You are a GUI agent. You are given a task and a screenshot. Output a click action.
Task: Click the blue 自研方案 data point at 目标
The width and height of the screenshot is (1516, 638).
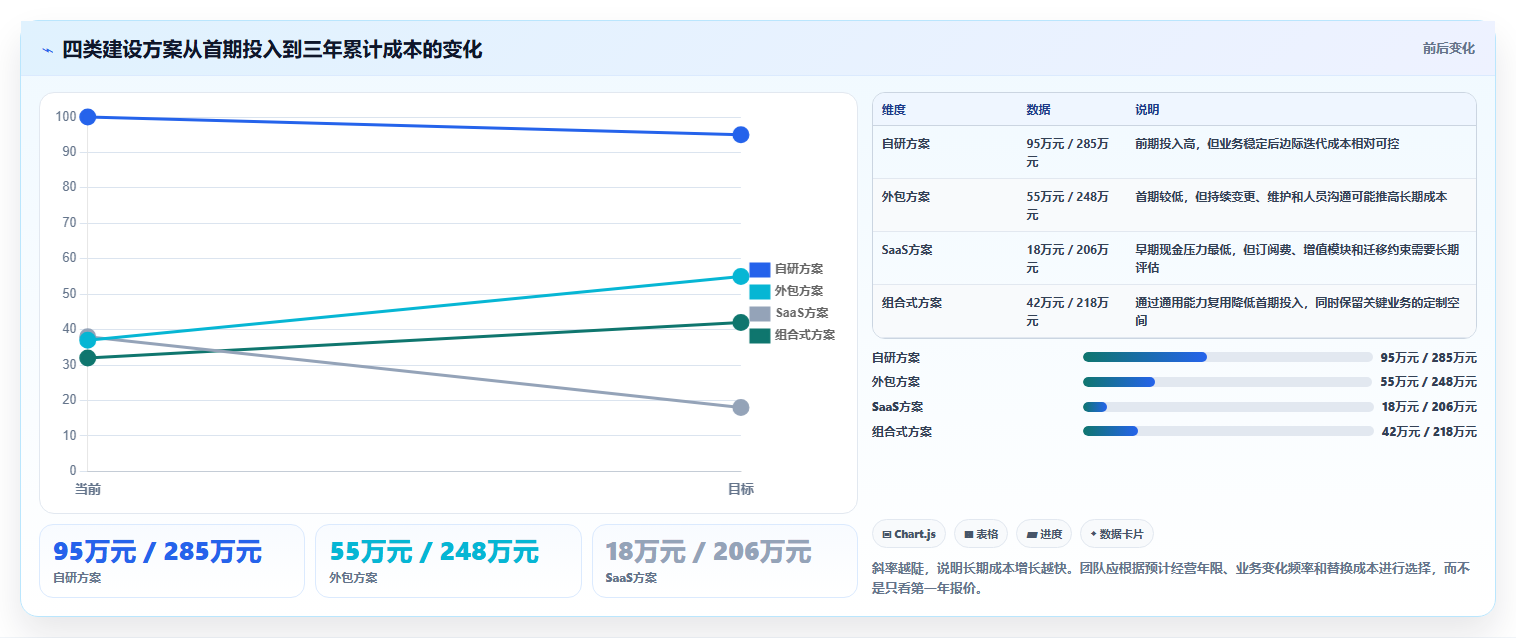pos(741,135)
